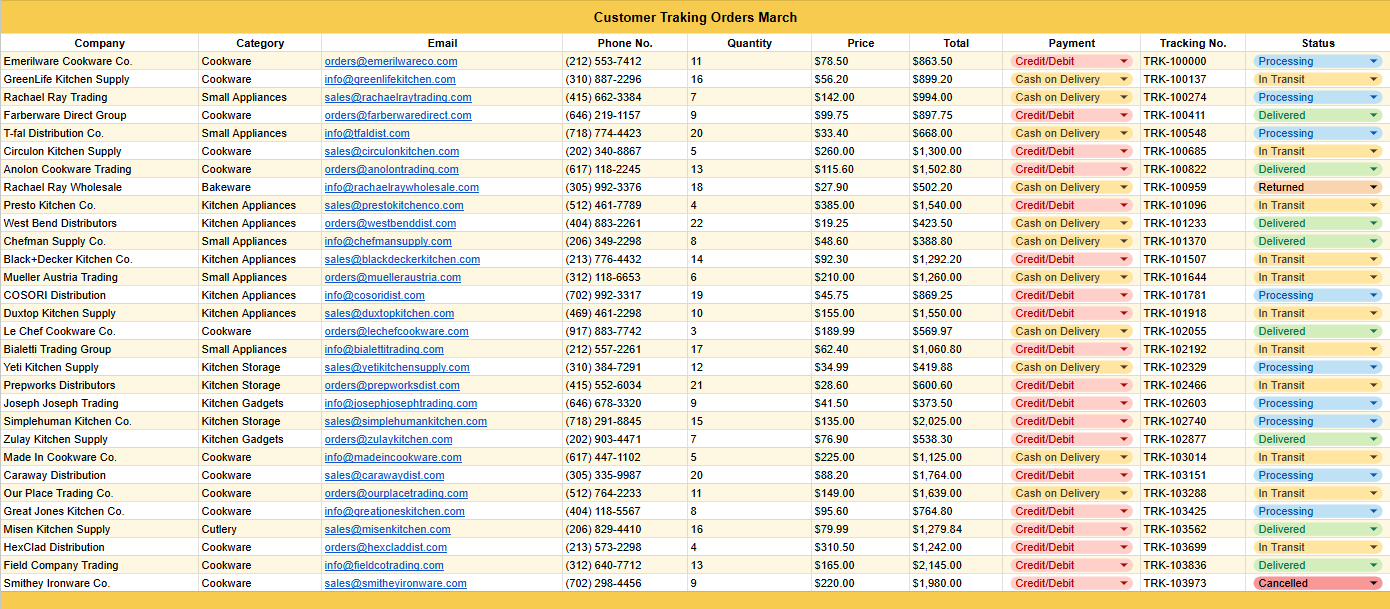Select the Tracking No. column header
The width and height of the screenshot is (1390, 609).
tap(1193, 43)
